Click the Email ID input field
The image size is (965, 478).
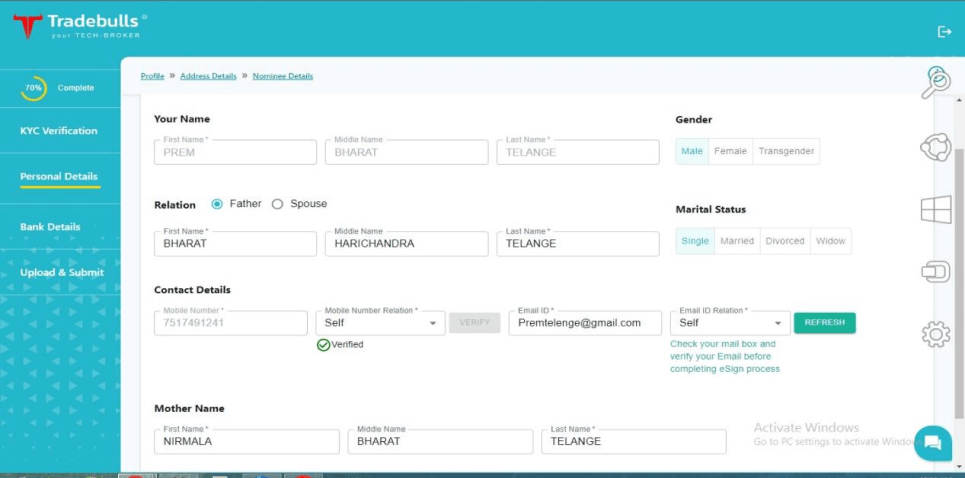click(x=584, y=323)
